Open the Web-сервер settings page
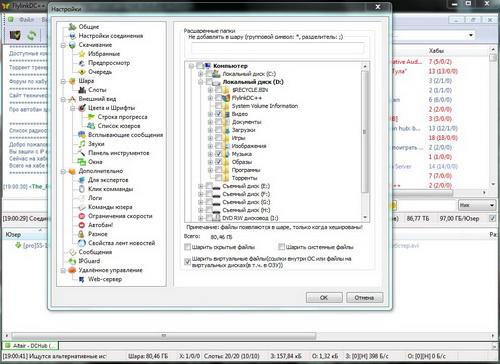 pyautogui.click(x=105, y=279)
